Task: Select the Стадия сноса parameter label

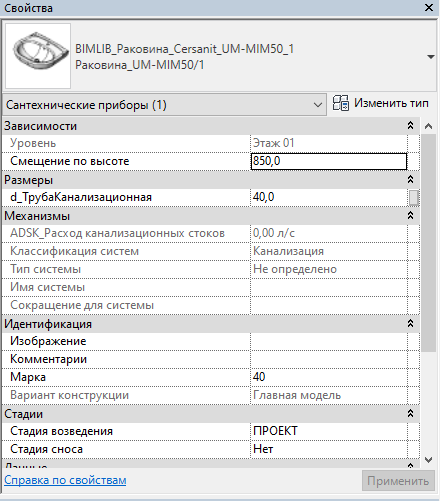Action: pyautogui.click(x=47, y=449)
